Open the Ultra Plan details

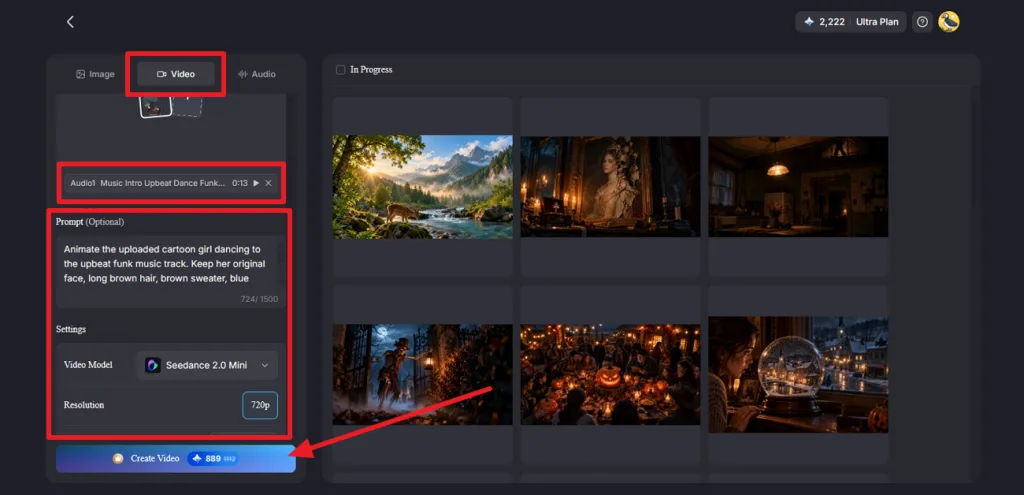(877, 22)
